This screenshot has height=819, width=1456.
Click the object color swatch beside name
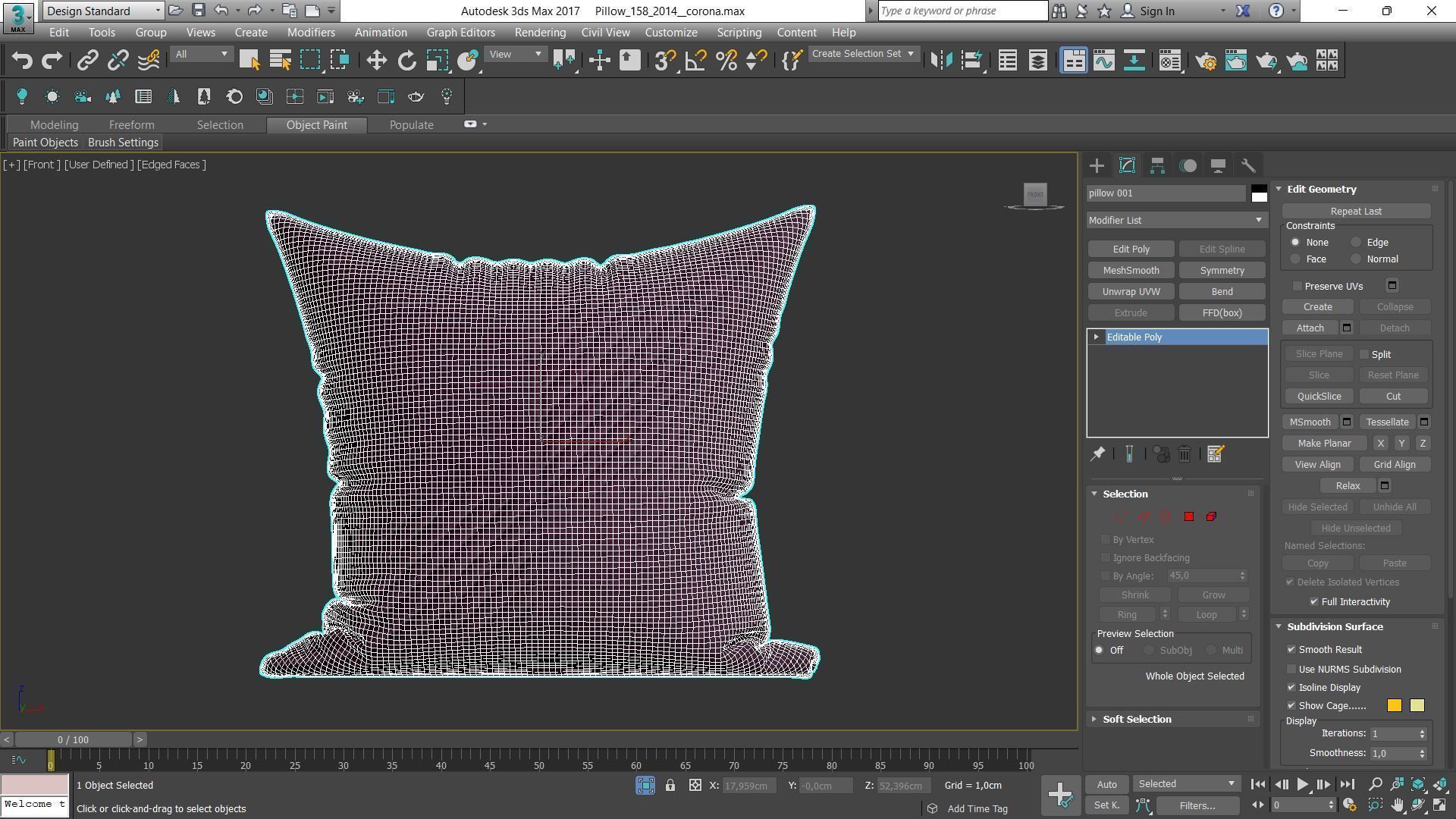pyautogui.click(x=1259, y=193)
